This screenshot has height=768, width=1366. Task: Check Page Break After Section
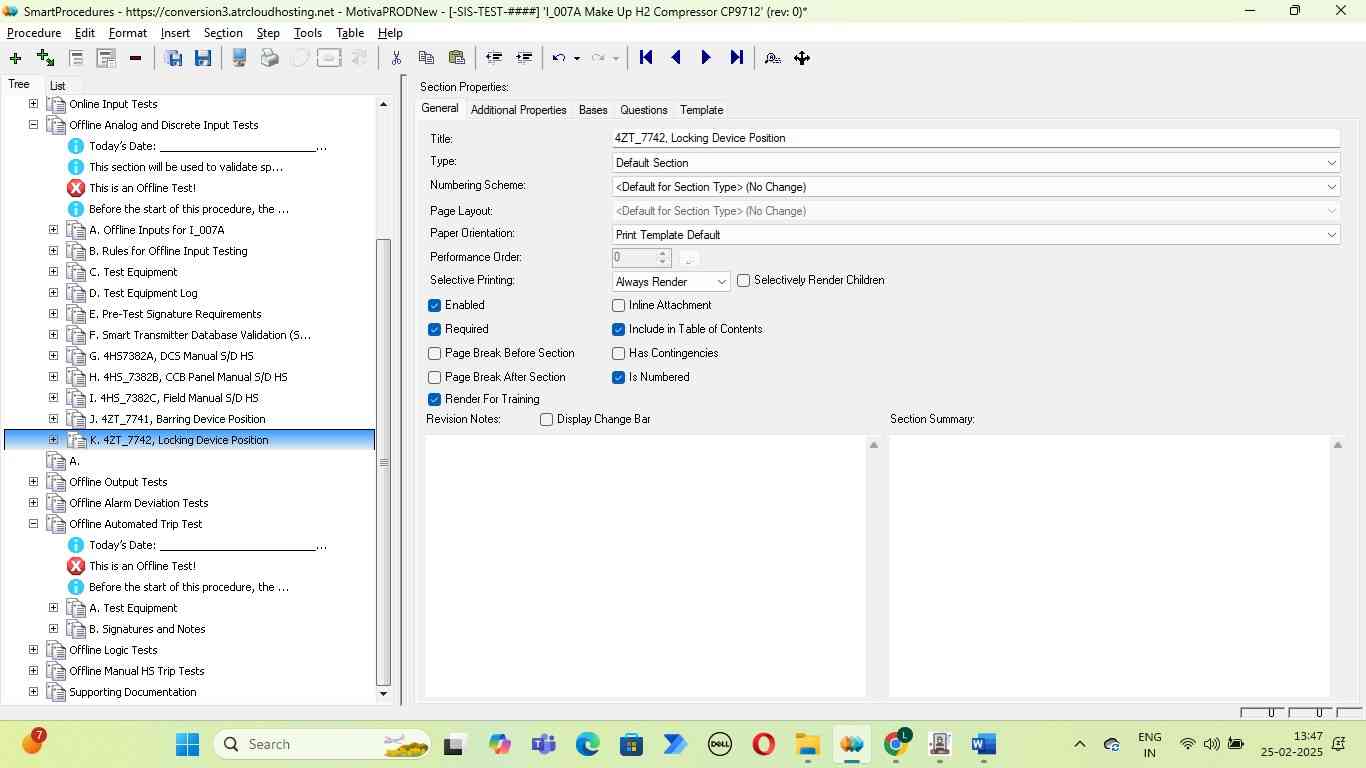[434, 378]
